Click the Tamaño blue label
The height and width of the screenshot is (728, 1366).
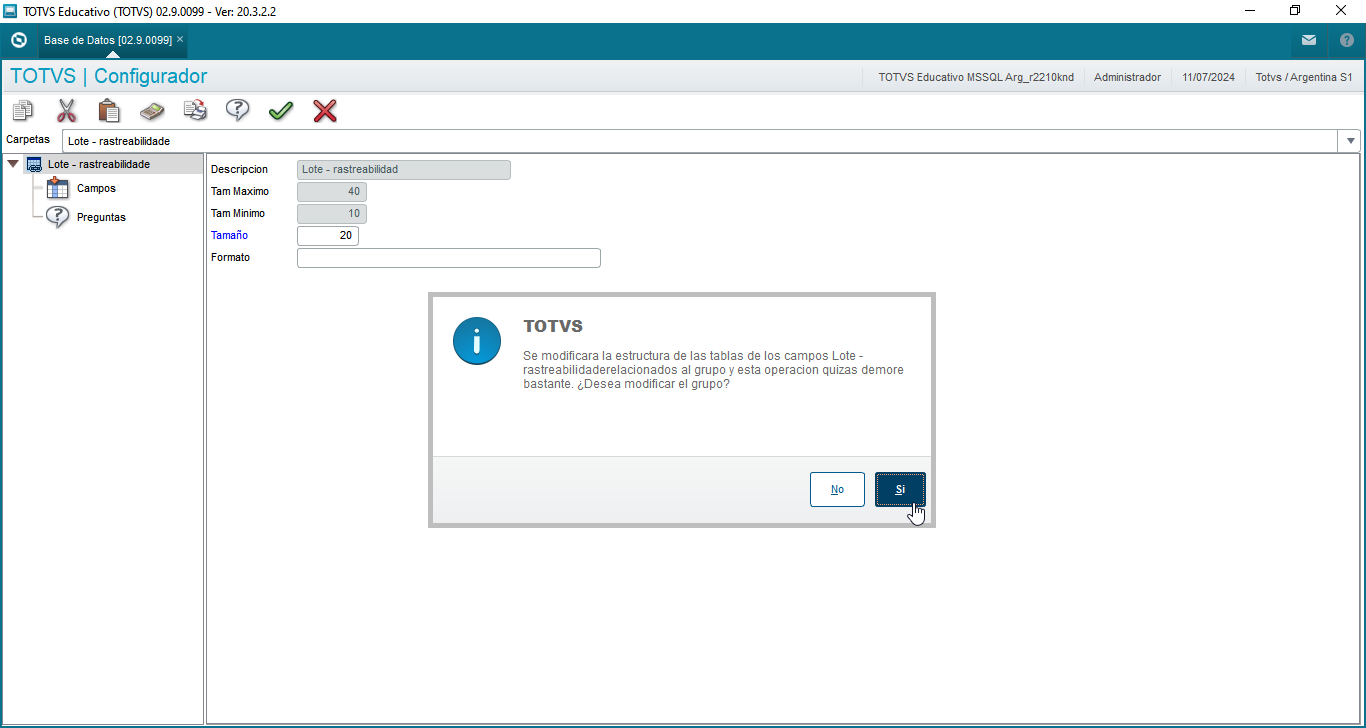tap(229, 236)
